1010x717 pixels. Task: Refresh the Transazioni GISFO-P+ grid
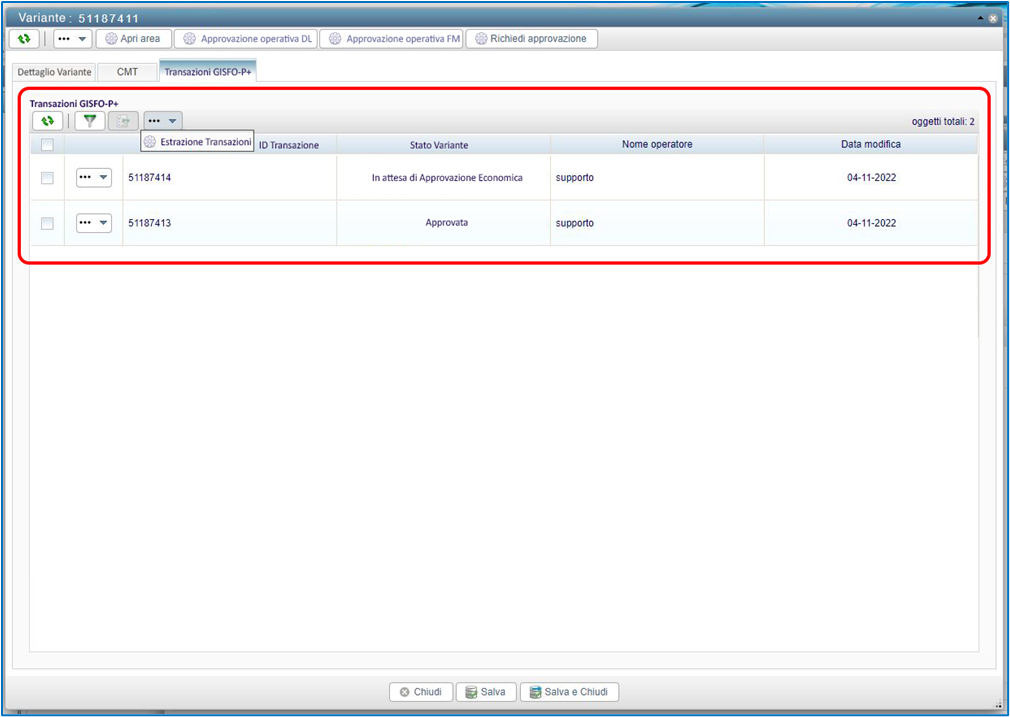pyautogui.click(x=47, y=121)
